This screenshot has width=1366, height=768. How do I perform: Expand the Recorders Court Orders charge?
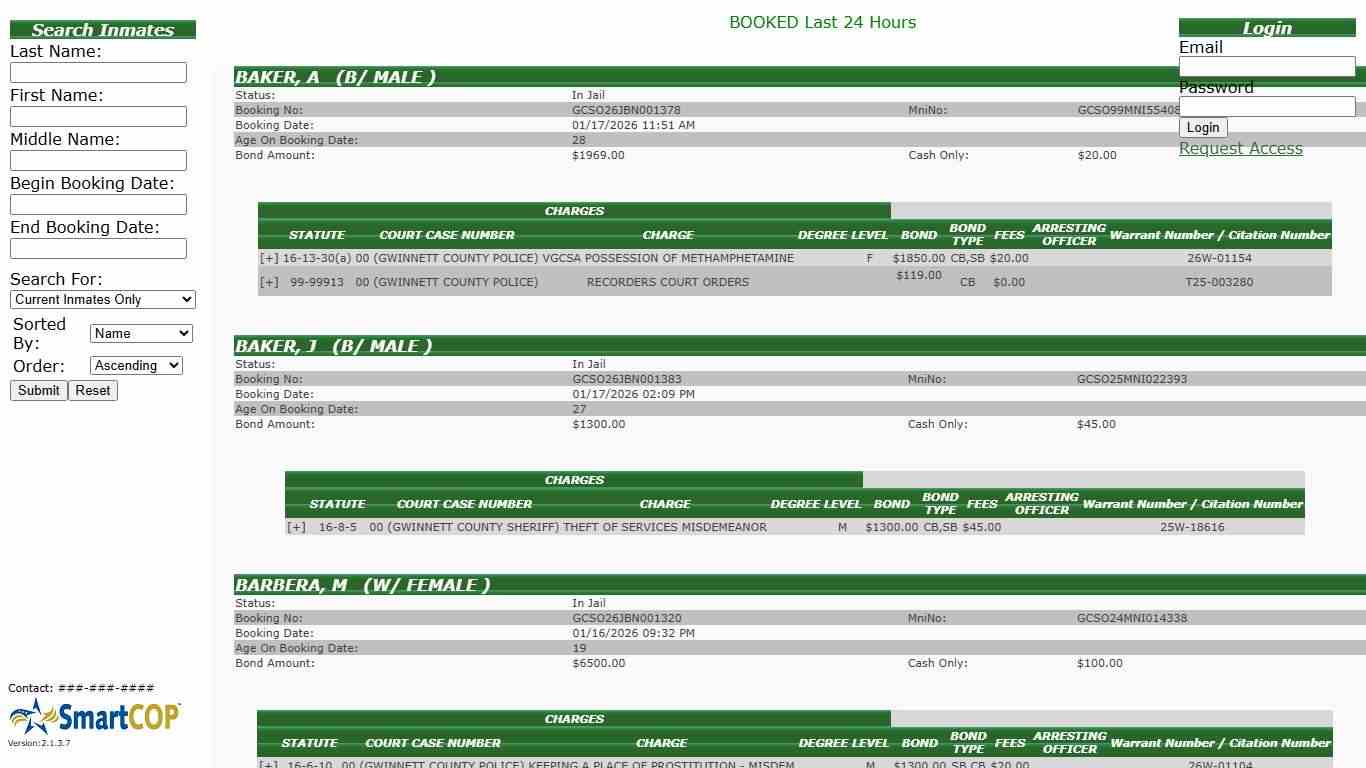click(x=269, y=282)
